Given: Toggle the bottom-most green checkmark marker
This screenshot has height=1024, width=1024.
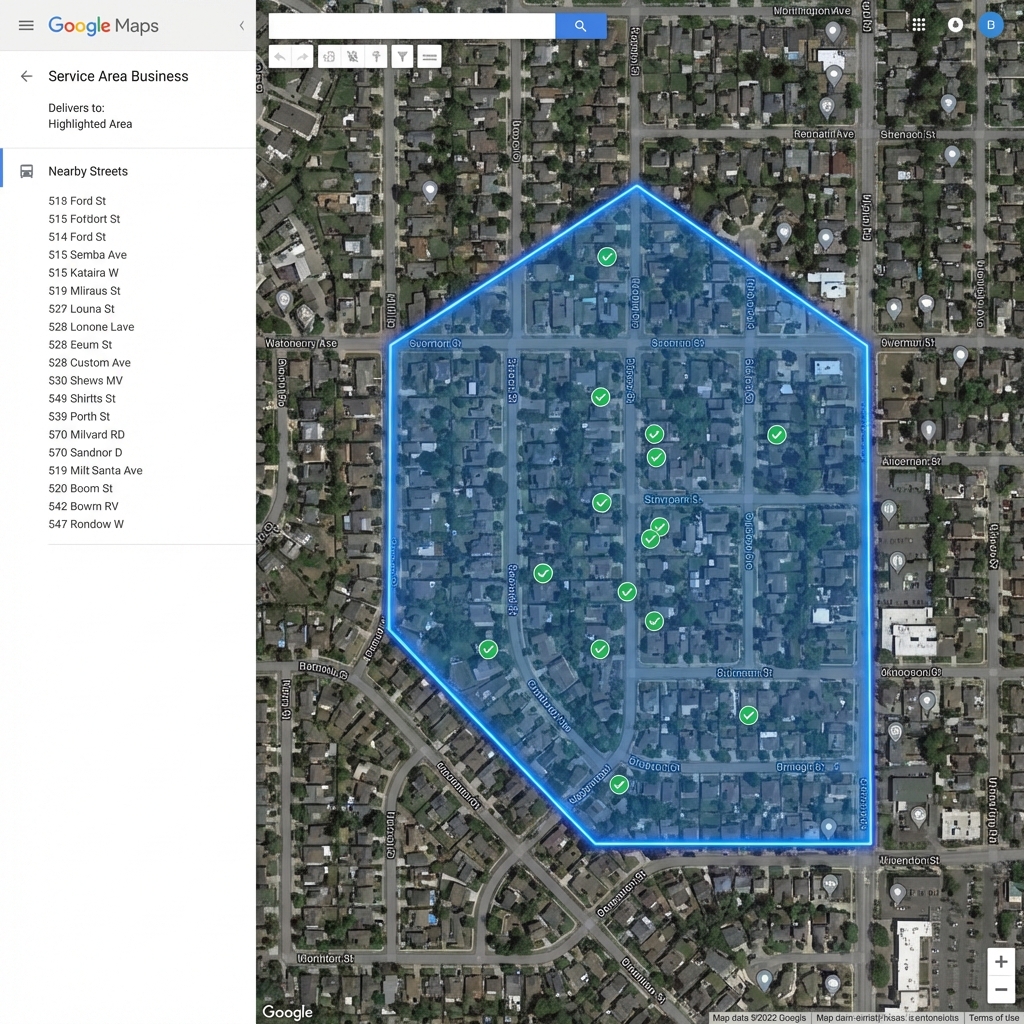Looking at the screenshot, I should click(x=618, y=785).
